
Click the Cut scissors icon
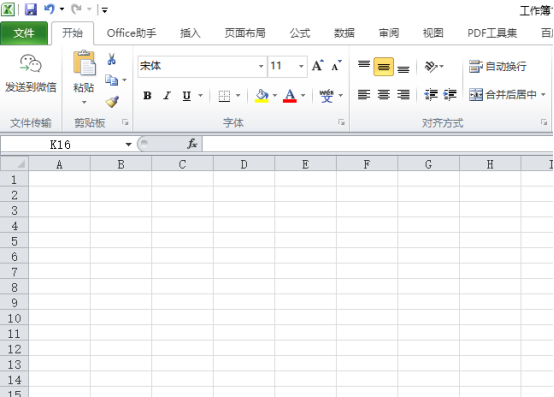click(x=112, y=59)
